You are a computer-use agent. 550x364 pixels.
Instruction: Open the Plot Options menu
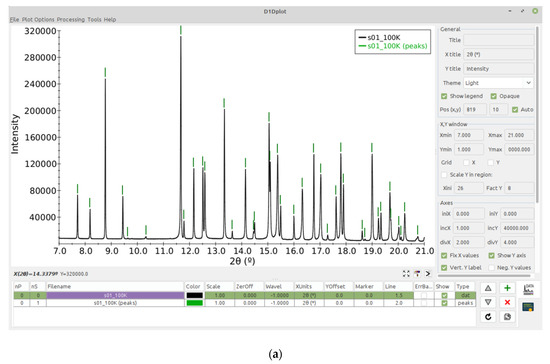(38, 20)
